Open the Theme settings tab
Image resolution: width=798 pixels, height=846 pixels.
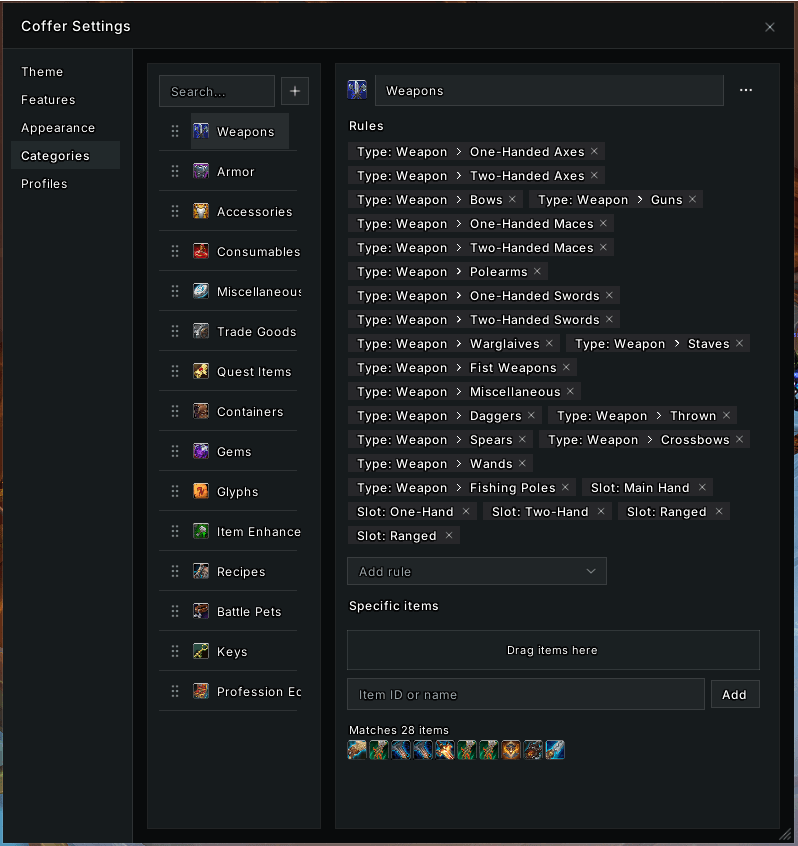[42, 72]
